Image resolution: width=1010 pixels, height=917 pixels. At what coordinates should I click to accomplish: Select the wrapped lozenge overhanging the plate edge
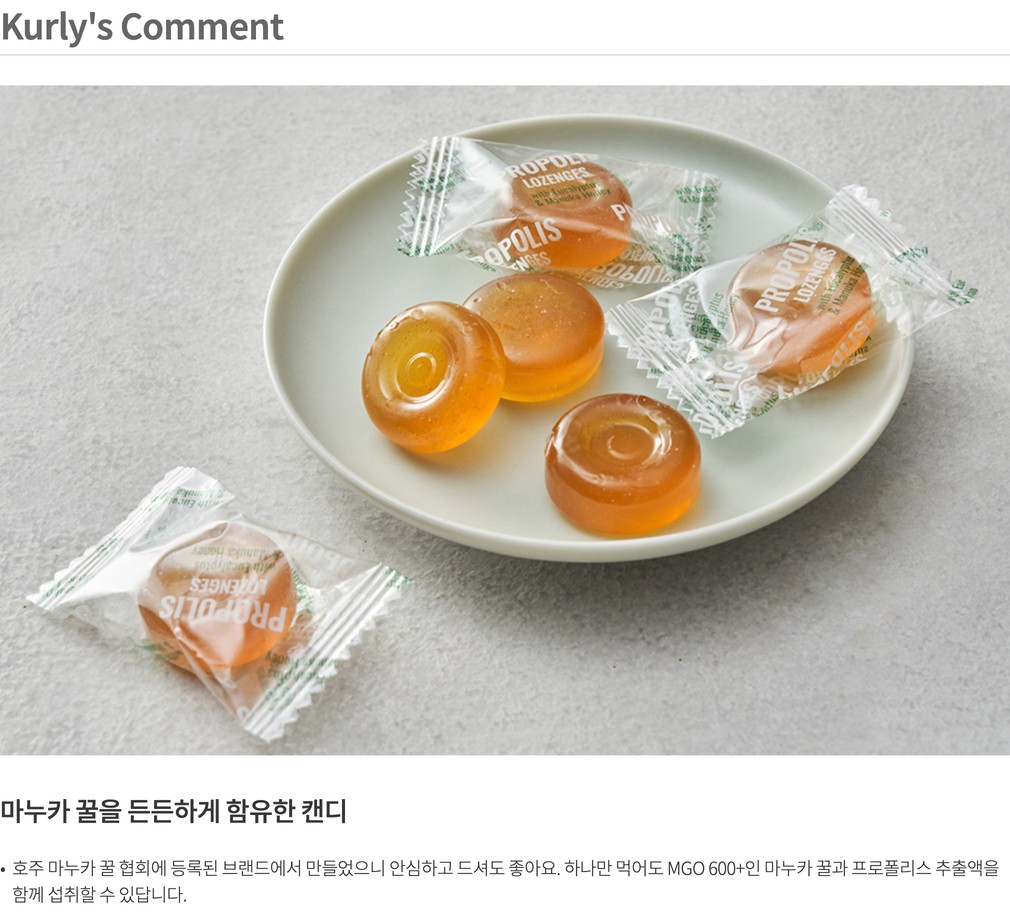[792, 312]
